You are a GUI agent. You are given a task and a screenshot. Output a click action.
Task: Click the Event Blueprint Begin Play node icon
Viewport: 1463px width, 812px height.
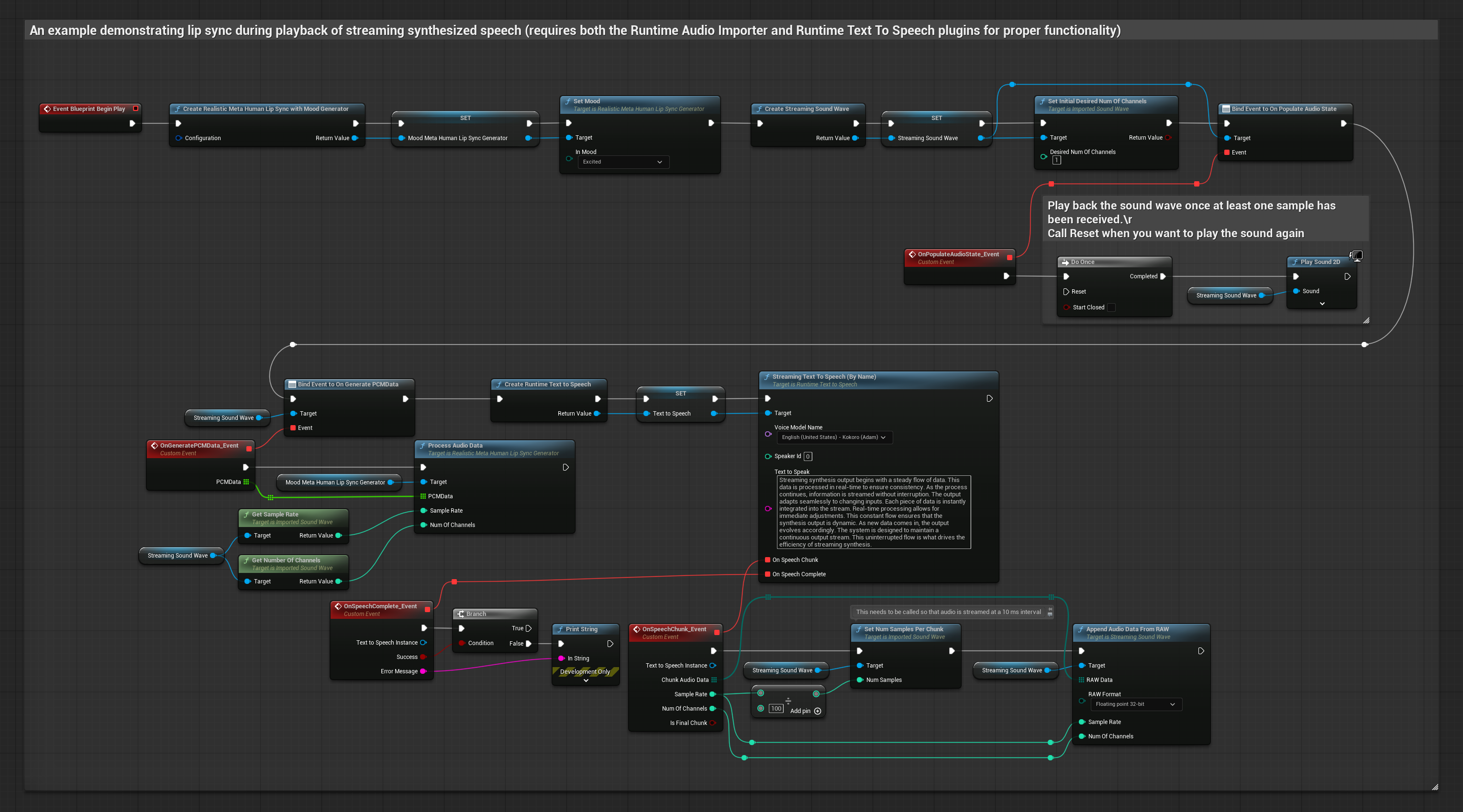[x=47, y=109]
